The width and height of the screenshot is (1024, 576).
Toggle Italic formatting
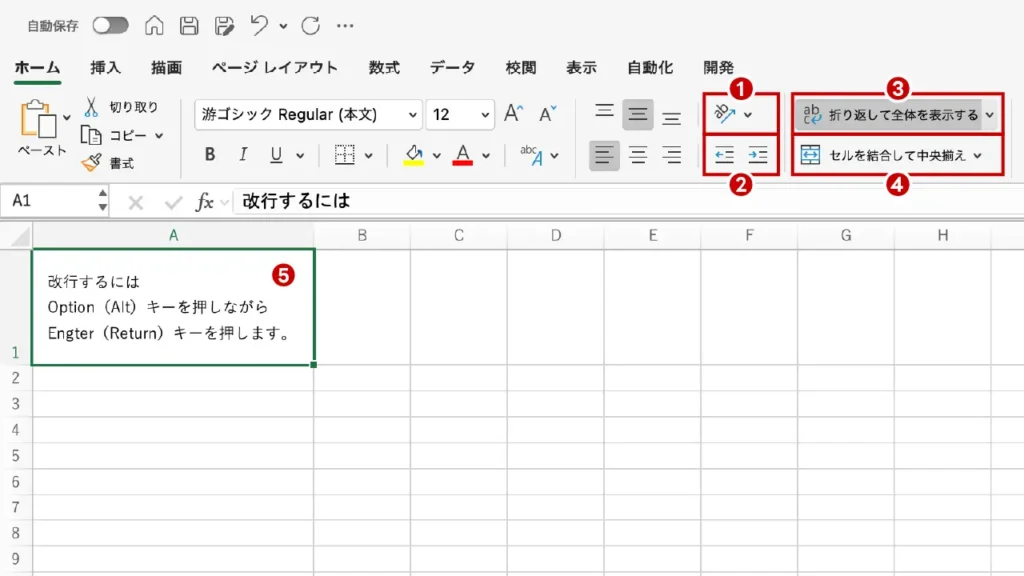pyautogui.click(x=242, y=155)
